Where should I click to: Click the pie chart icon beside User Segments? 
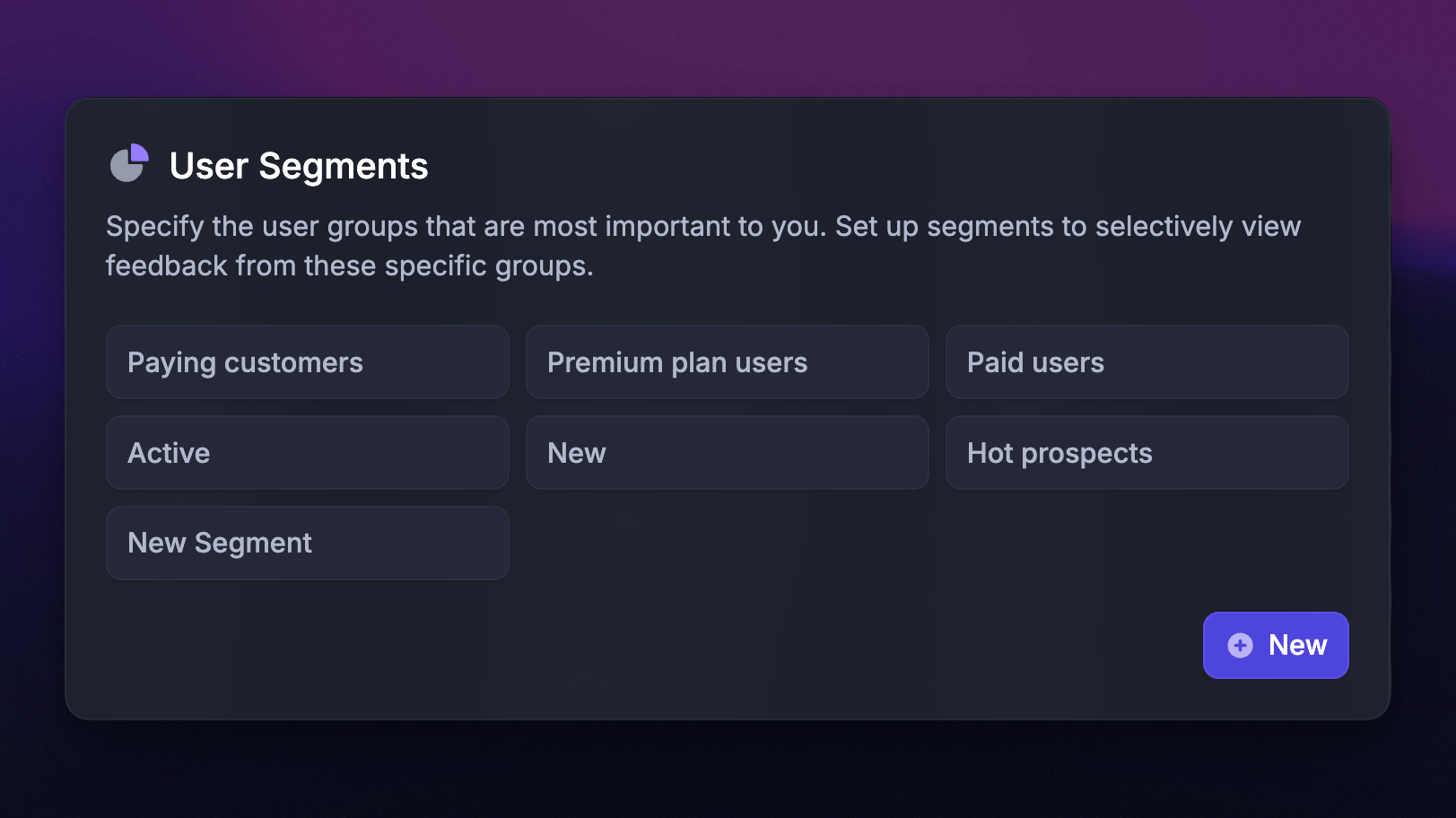coord(128,163)
